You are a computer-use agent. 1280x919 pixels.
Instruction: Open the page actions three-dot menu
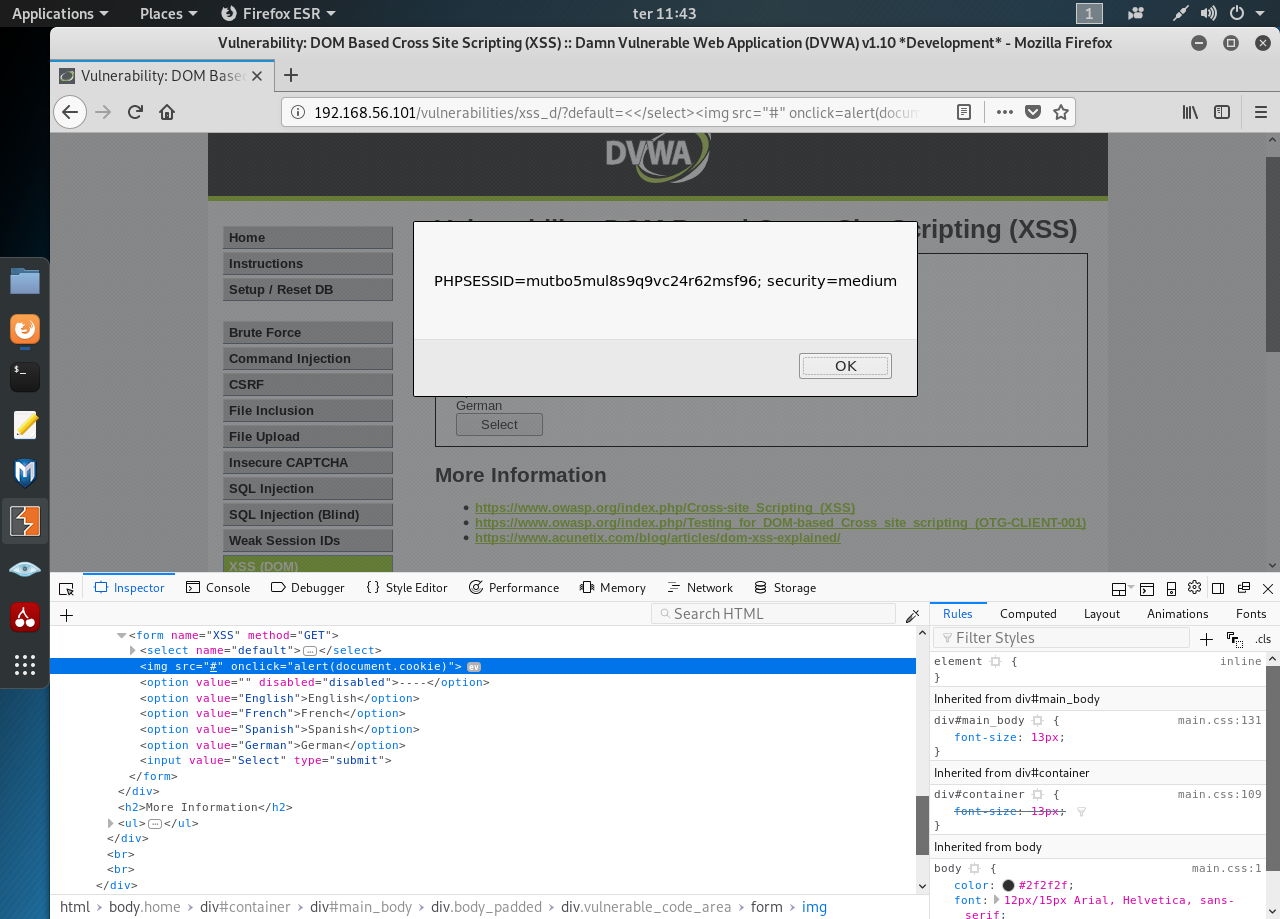click(1005, 112)
